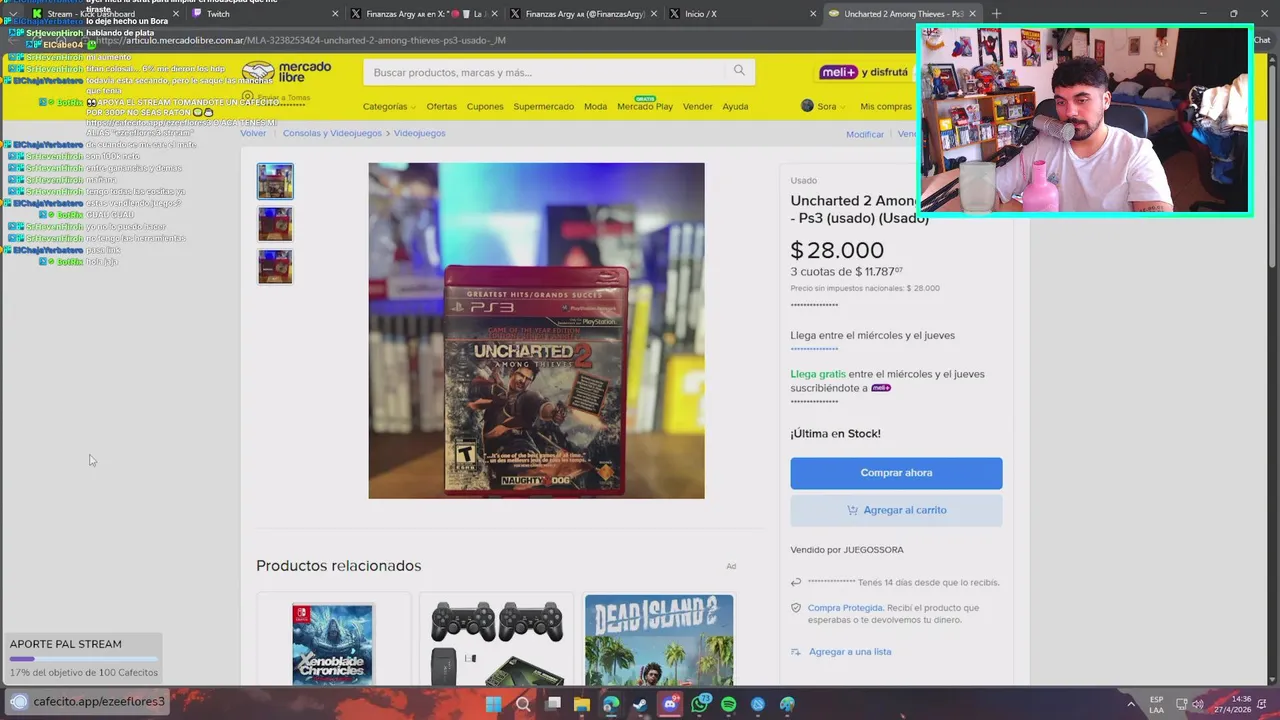Screen dimensions: 1280x720
Task: Open the ESP LAA language indicator
Action: click(x=1156, y=704)
